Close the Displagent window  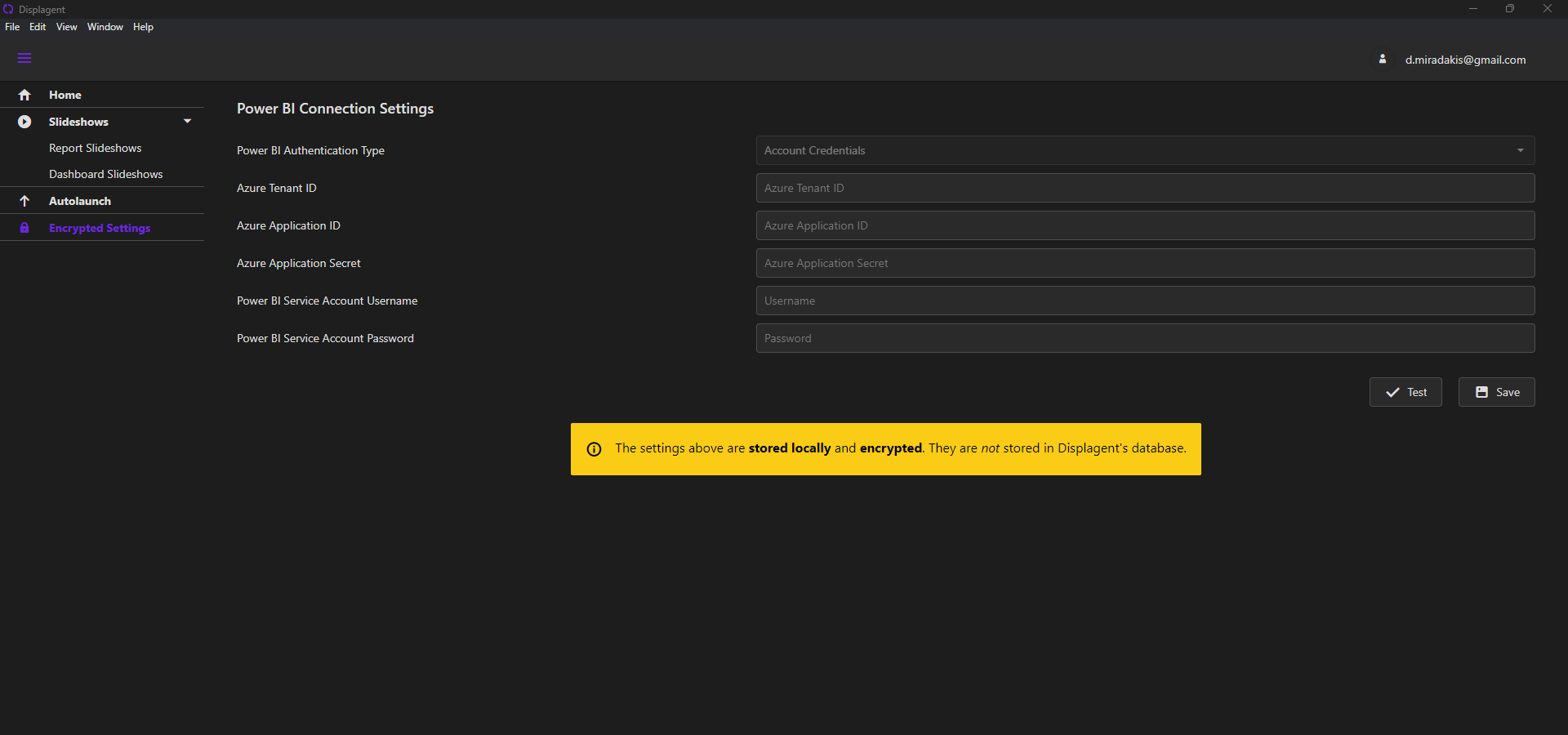click(1548, 9)
